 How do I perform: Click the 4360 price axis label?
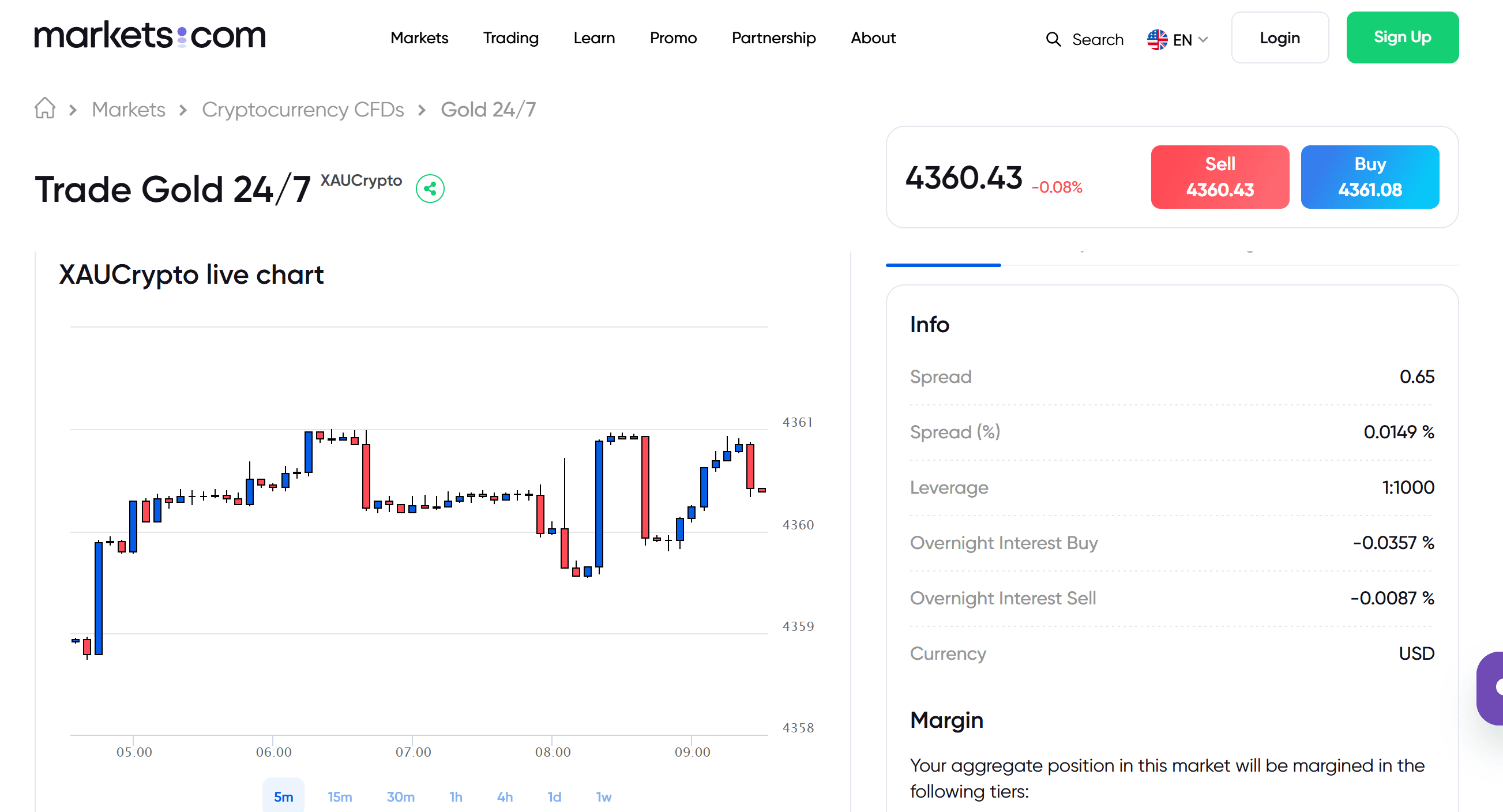pos(798,525)
